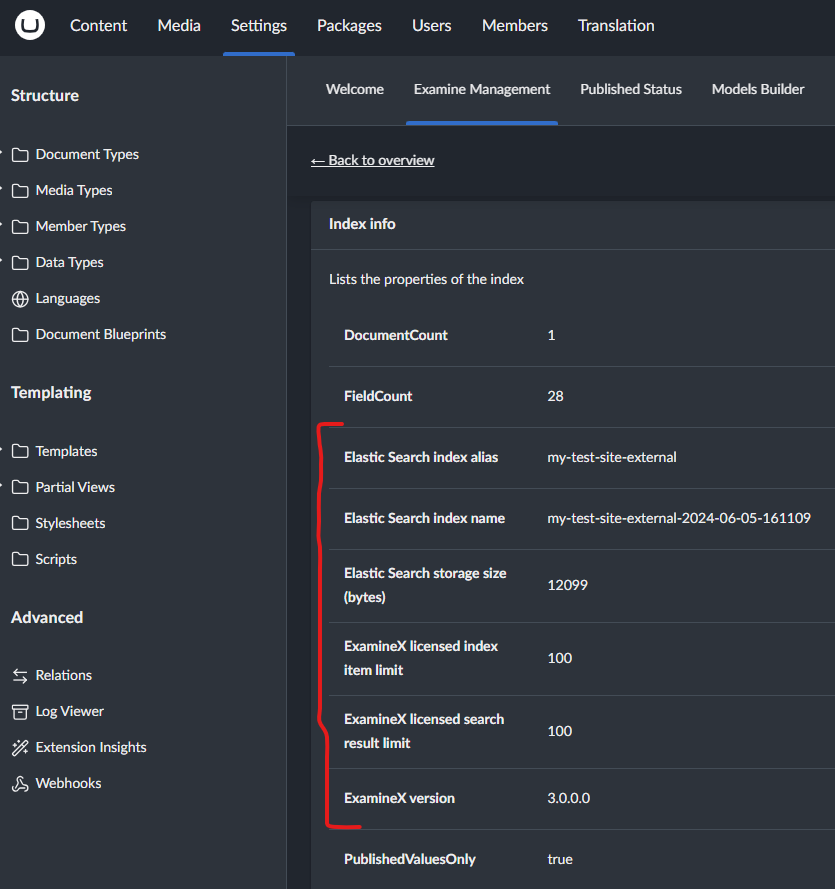Select the Settings section
This screenshot has width=835, height=889.
(x=258, y=26)
